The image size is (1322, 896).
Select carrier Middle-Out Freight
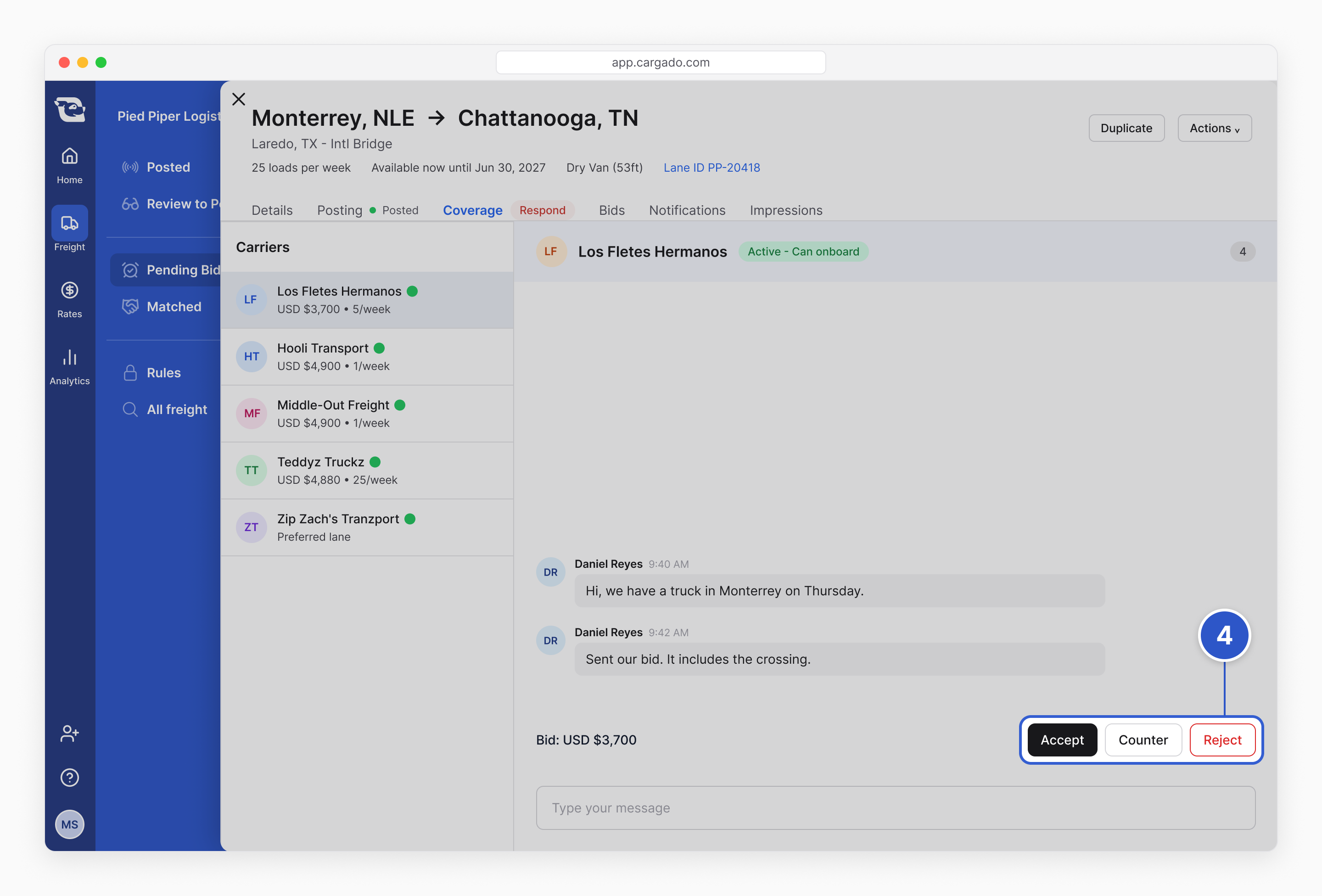tap(367, 414)
